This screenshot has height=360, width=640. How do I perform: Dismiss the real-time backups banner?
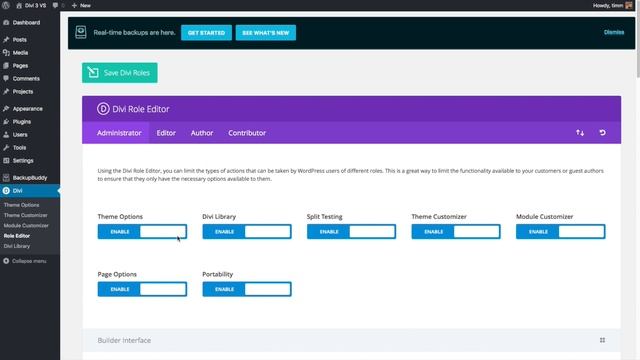coord(614,32)
